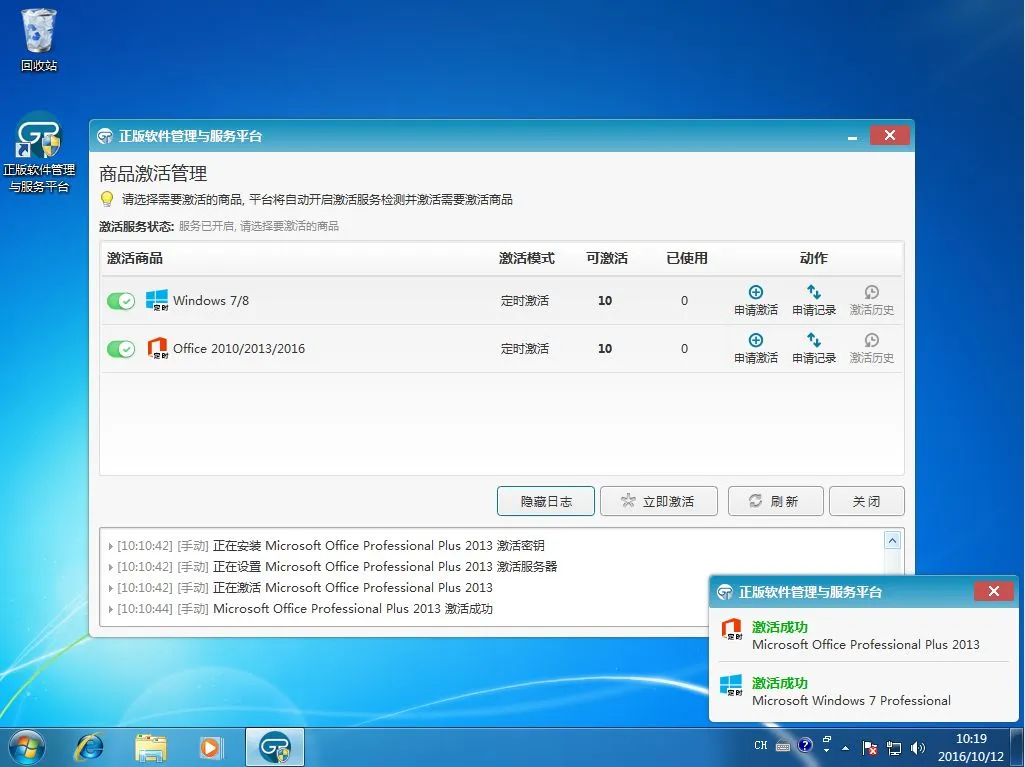Open the 回收站 desktop icon

coord(39,39)
